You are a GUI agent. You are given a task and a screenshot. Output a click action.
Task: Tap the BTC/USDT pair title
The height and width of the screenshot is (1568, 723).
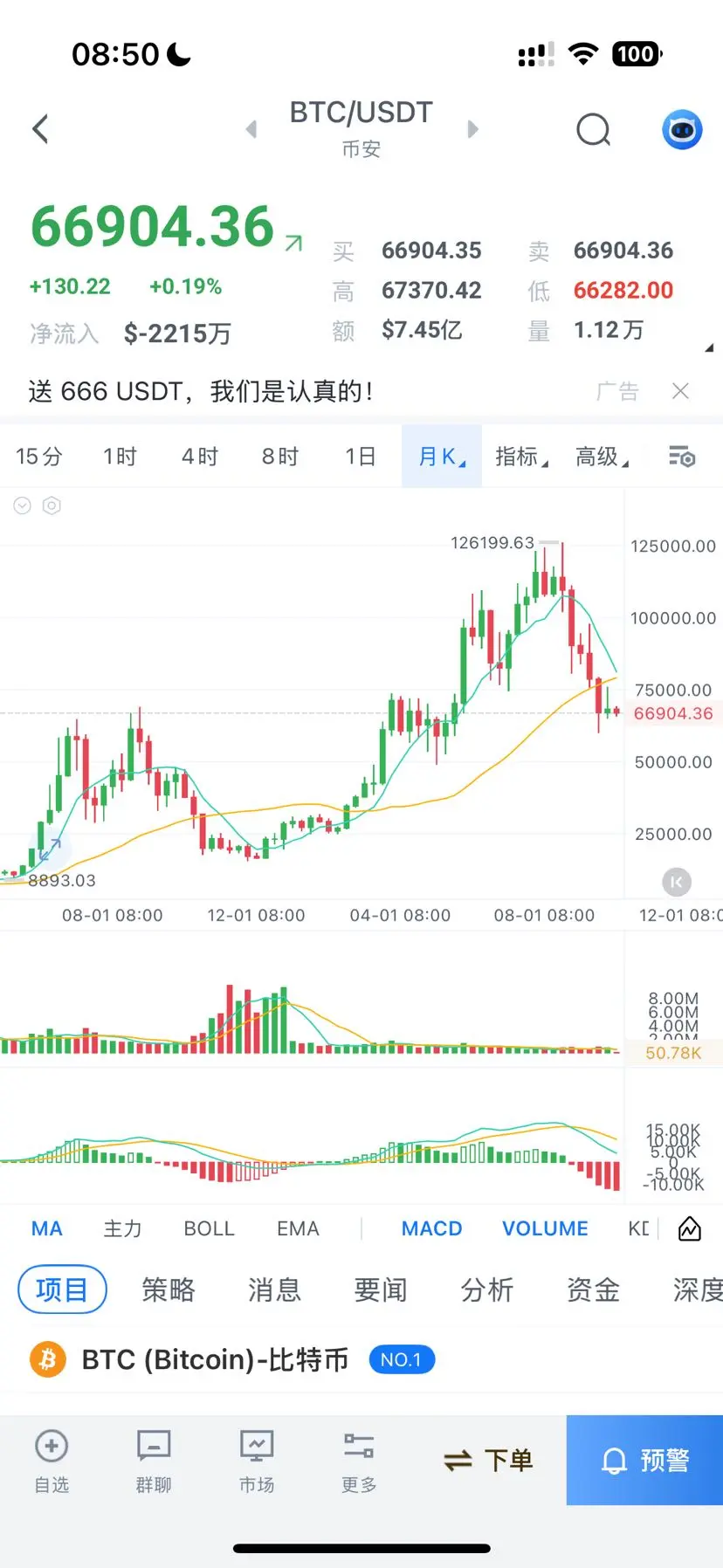(361, 113)
